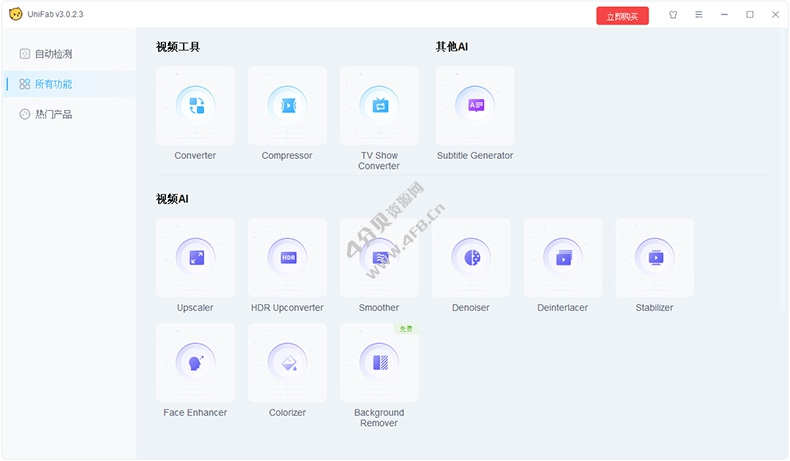Open the Subtitle Generator tool
The width and height of the screenshot is (790, 461).
(x=475, y=105)
